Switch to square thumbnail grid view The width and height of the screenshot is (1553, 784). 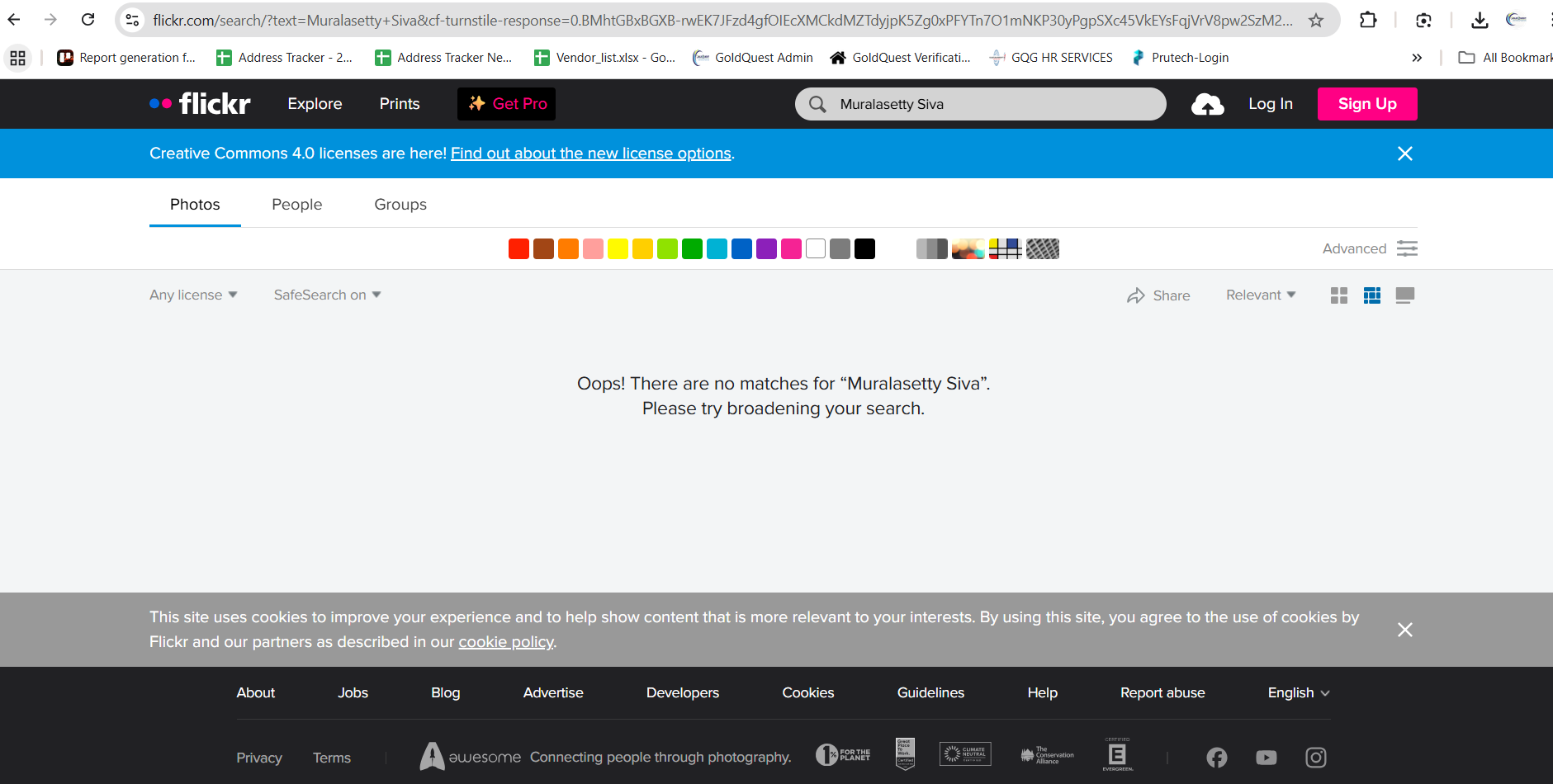pyautogui.click(x=1339, y=295)
